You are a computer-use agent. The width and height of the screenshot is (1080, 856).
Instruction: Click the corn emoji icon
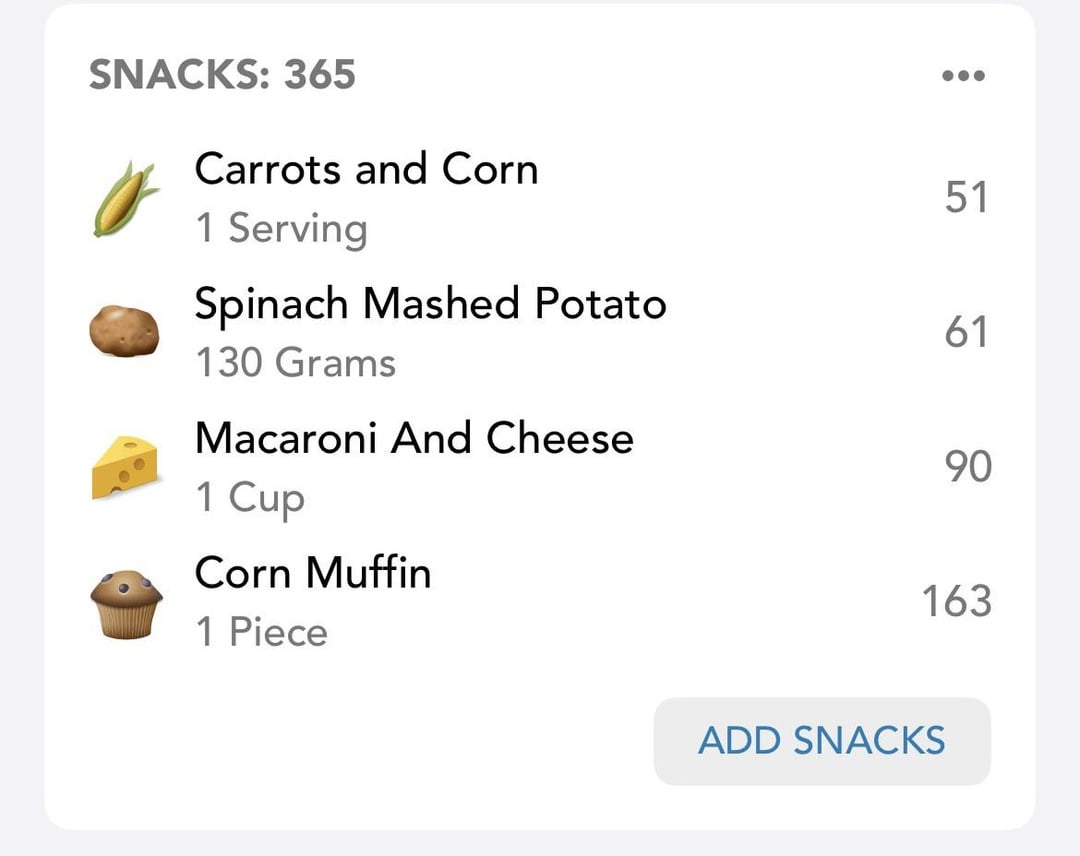125,198
